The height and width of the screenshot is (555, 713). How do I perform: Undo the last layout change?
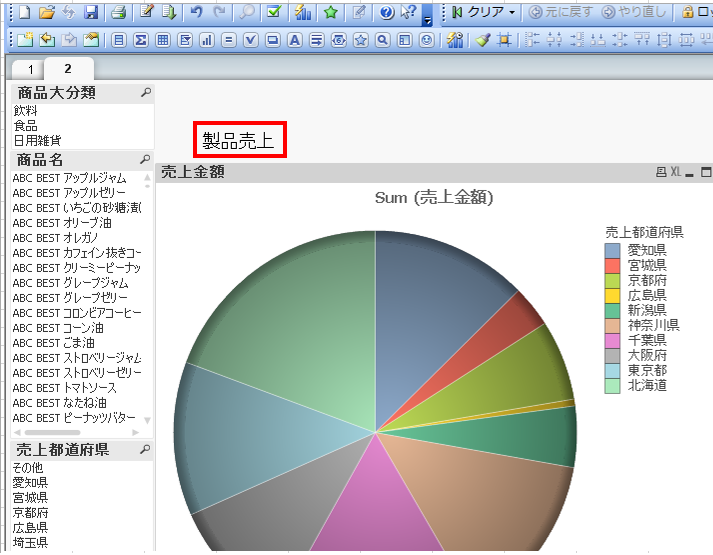tap(196, 12)
